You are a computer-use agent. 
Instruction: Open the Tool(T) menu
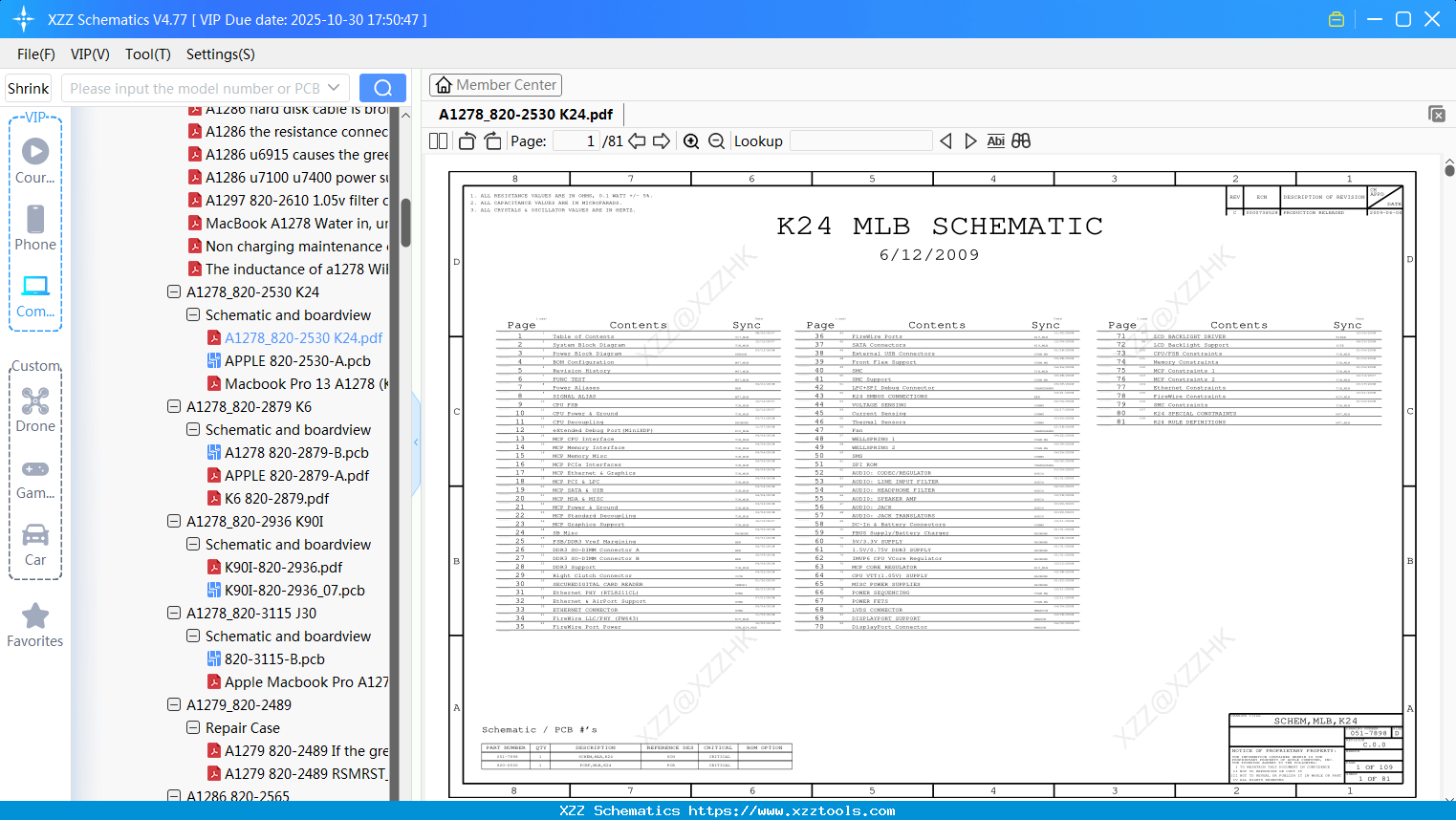[x=148, y=54]
